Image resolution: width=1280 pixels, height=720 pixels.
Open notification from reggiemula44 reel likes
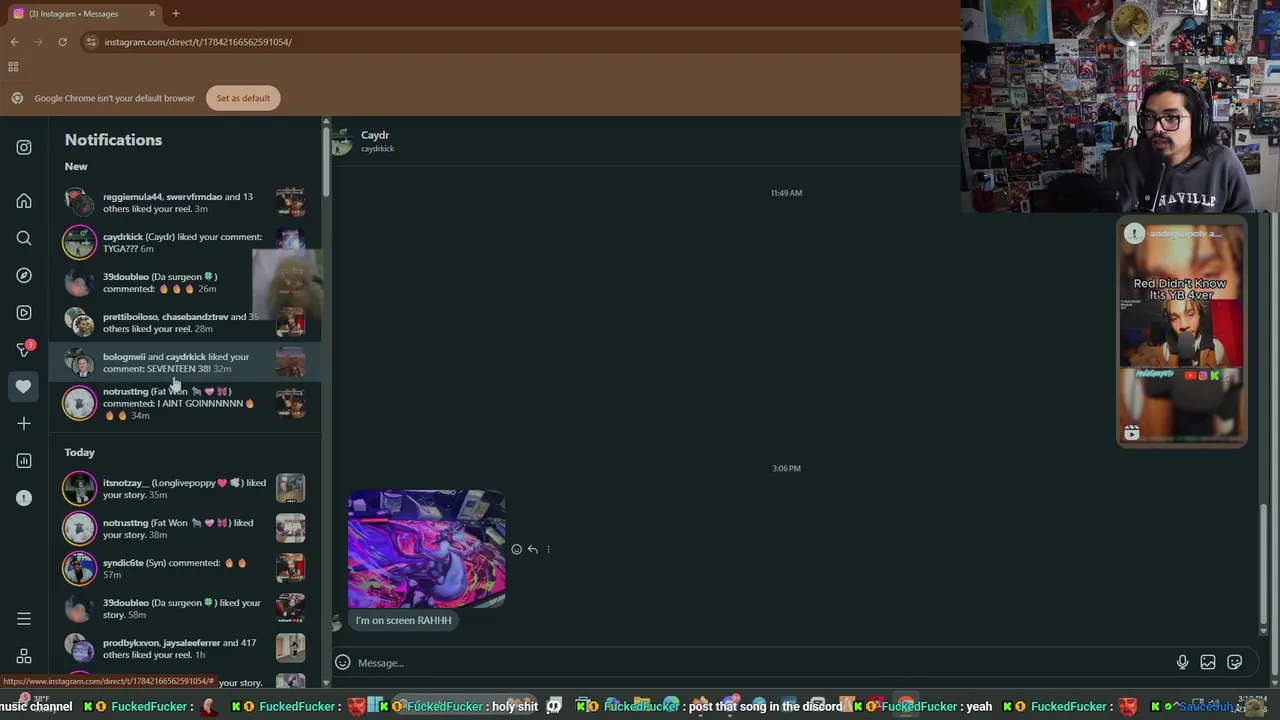[x=185, y=202]
